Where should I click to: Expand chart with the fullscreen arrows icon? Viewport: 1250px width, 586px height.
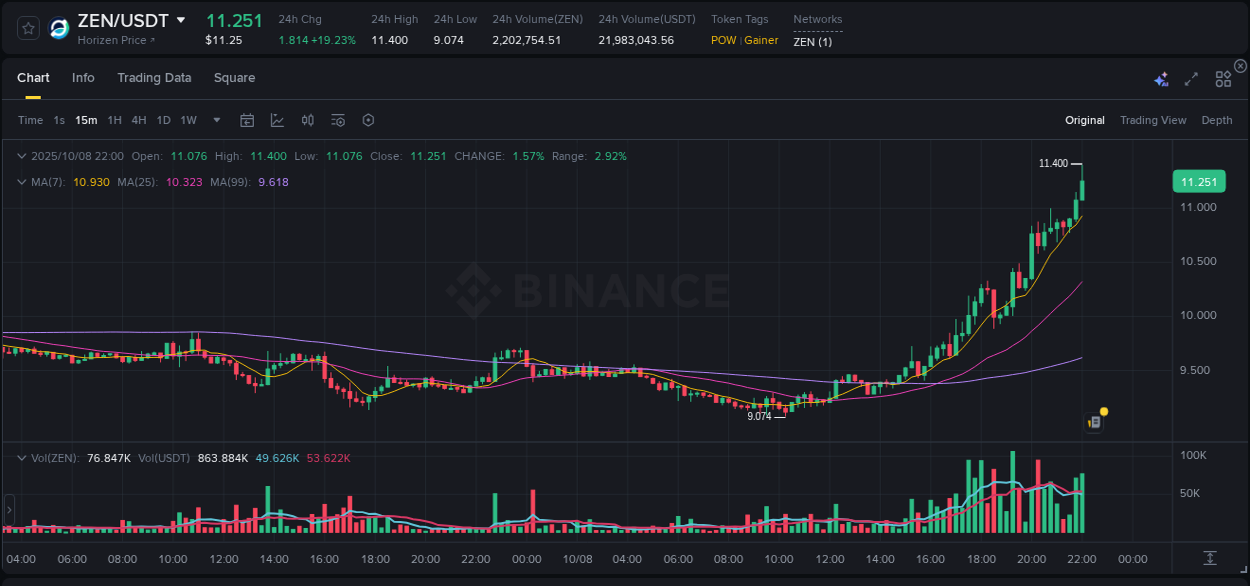pos(1190,78)
